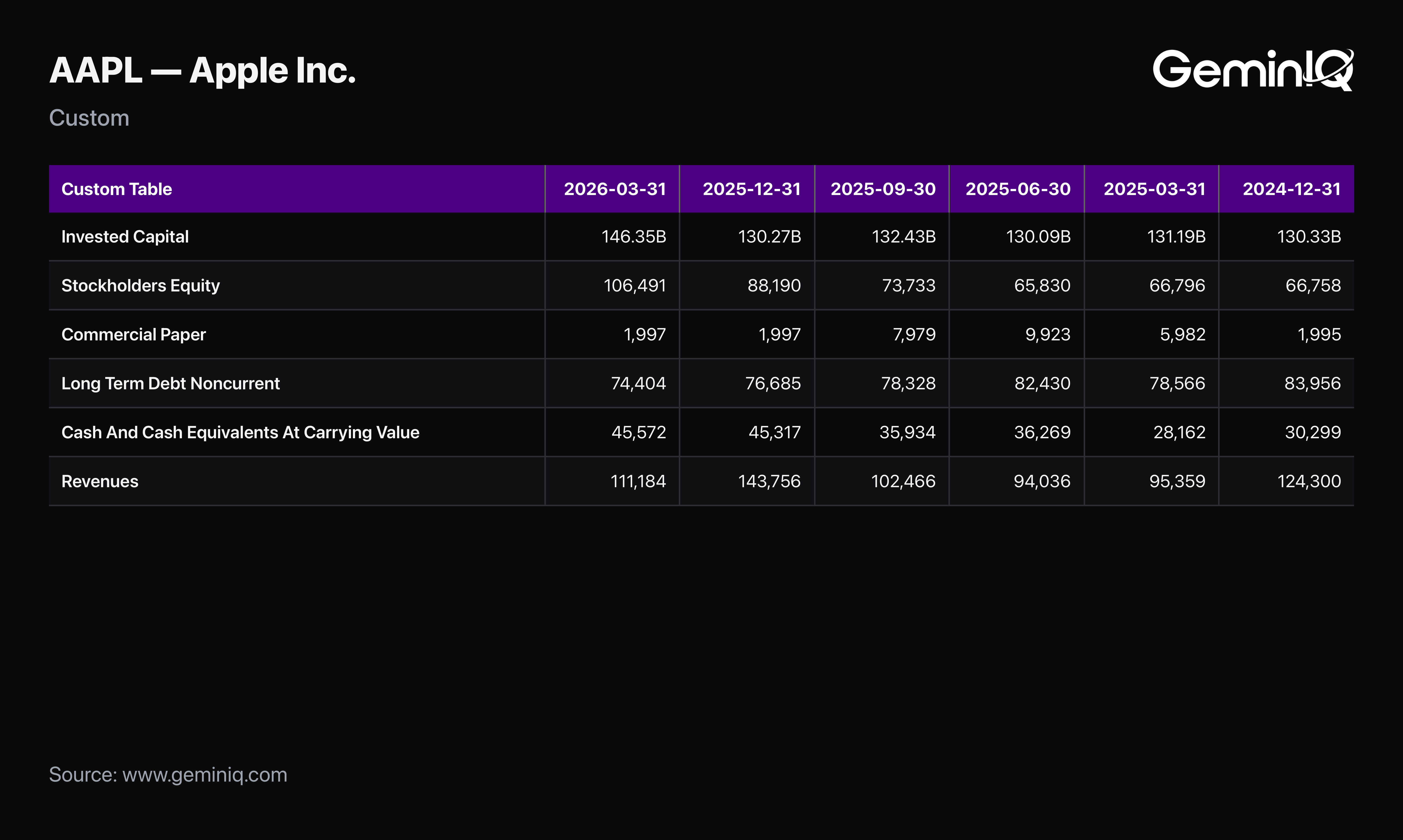Click Commercial Paper value 7,979
Viewport: 1403px width, 840px height.
[x=914, y=335]
